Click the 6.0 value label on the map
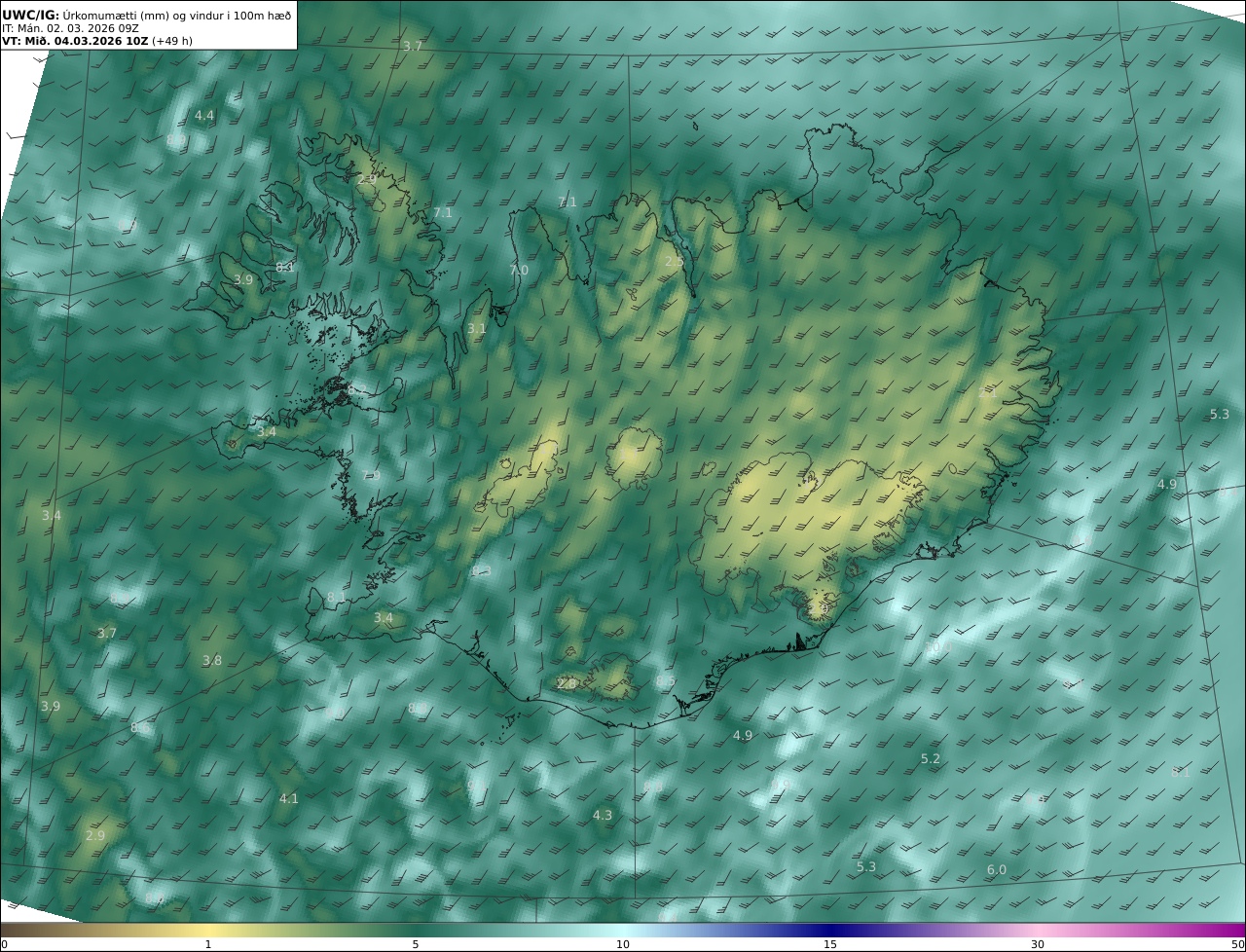 tap(997, 869)
